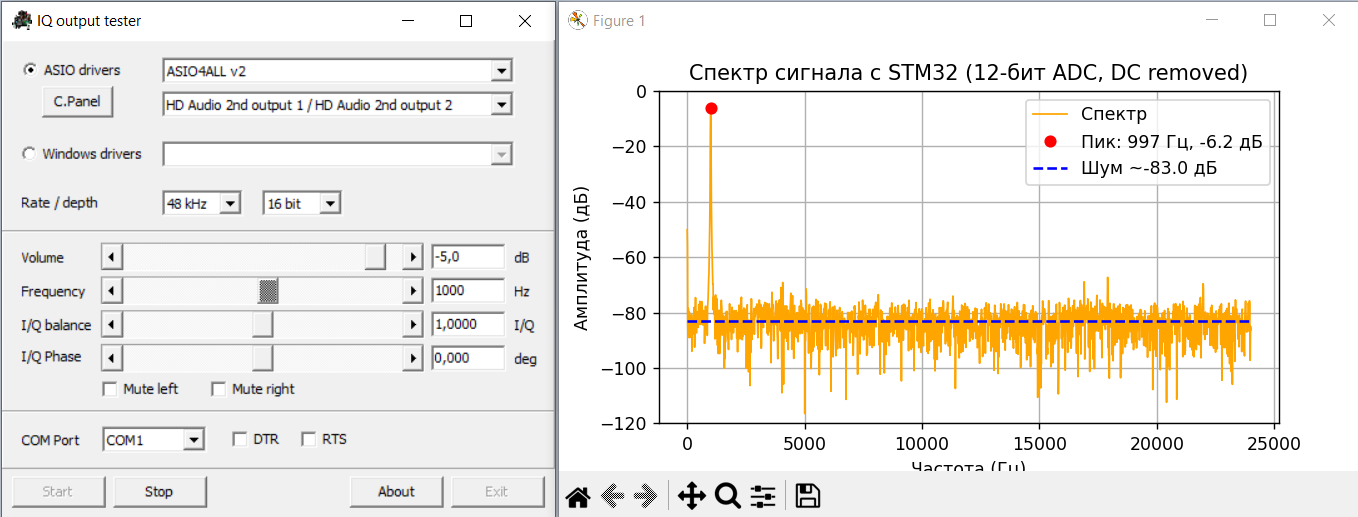Screen dimensions: 1358x517
Task: Enable the Mute left checkbox
Action: 110,389
